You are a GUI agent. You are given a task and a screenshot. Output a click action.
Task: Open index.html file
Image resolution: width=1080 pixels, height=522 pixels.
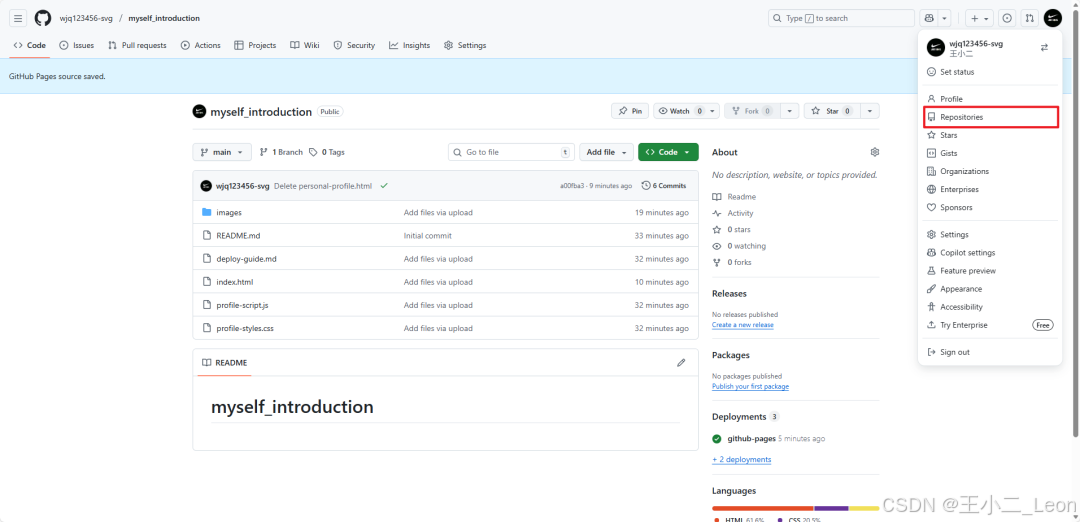[x=235, y=282]
